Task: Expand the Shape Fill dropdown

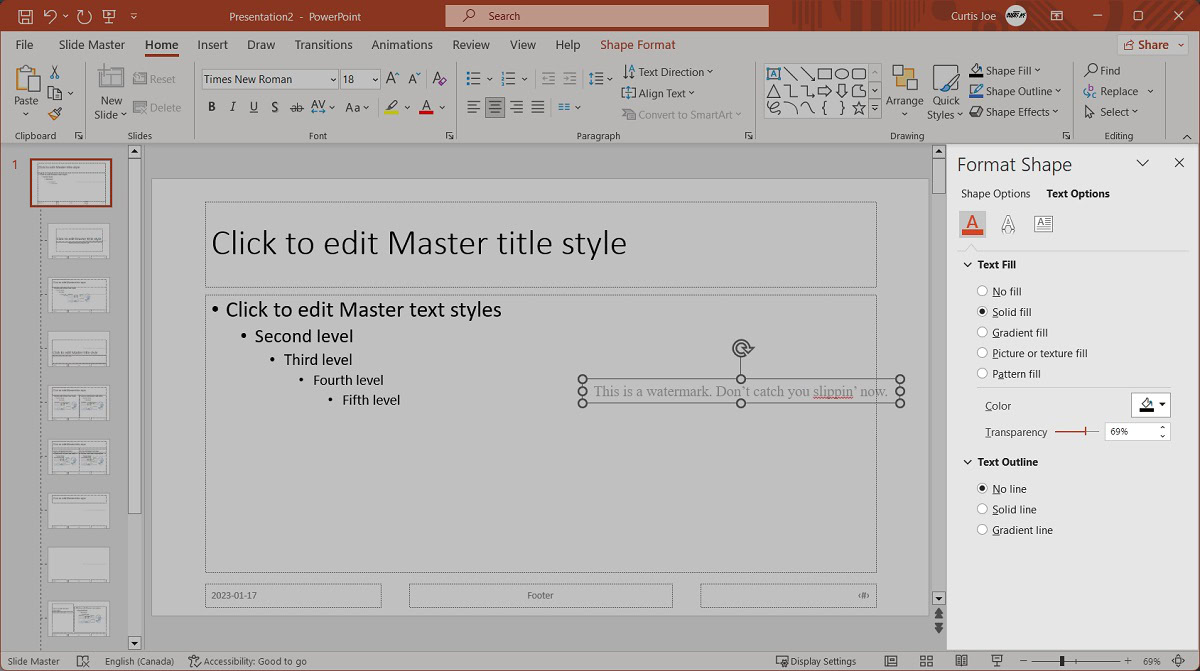Action: (x=1037, y=71)
